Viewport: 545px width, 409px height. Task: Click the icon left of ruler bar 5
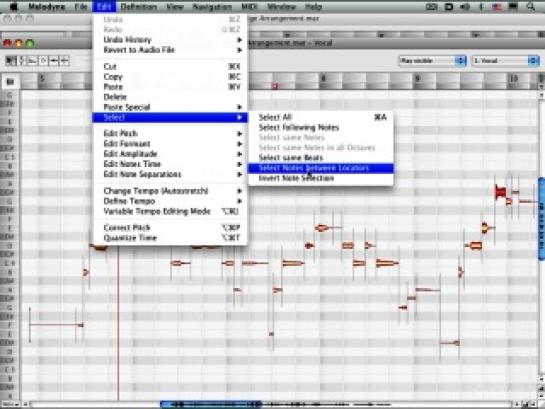10,82
